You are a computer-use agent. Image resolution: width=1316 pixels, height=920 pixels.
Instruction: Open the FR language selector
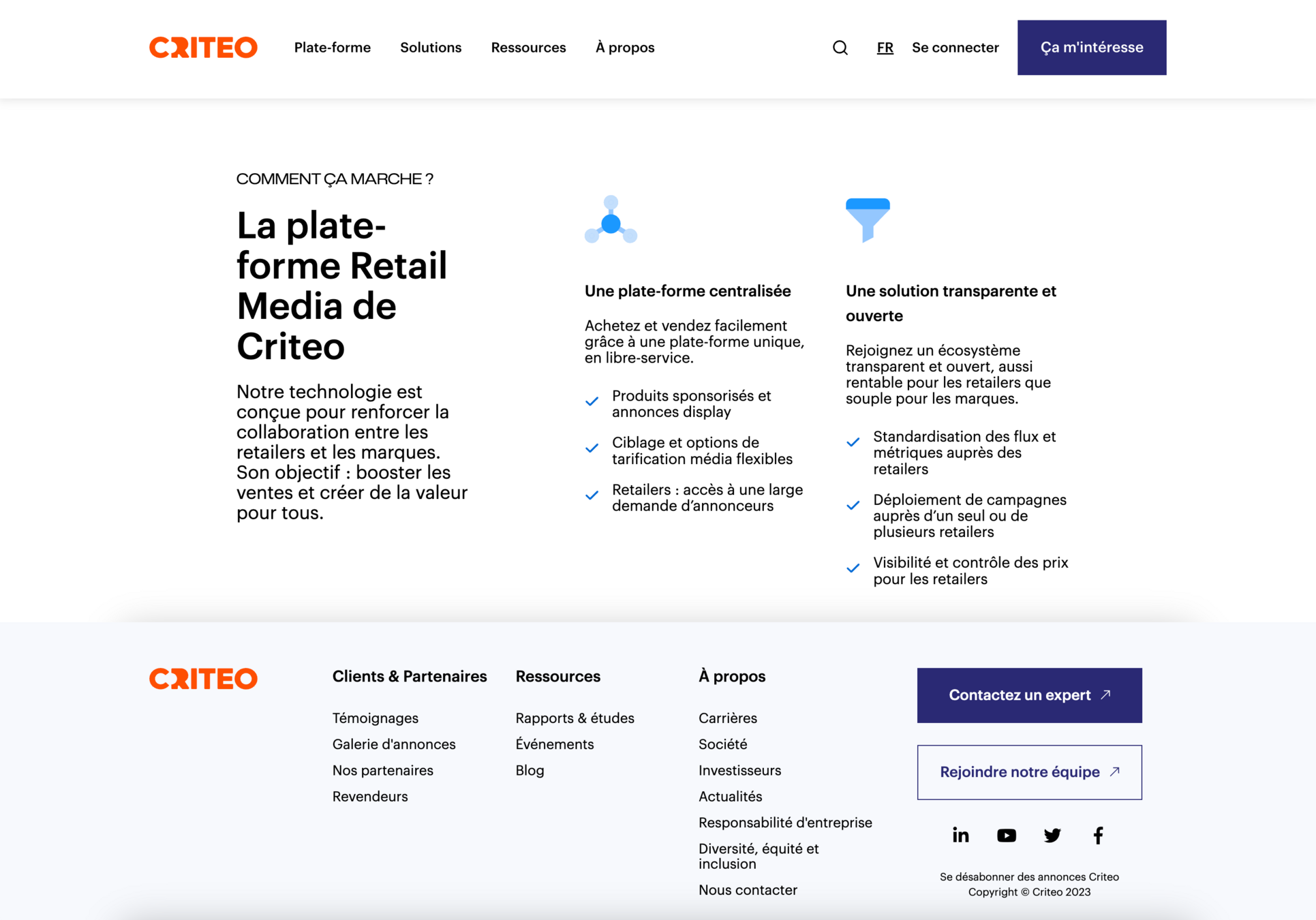tap(885, 48)
